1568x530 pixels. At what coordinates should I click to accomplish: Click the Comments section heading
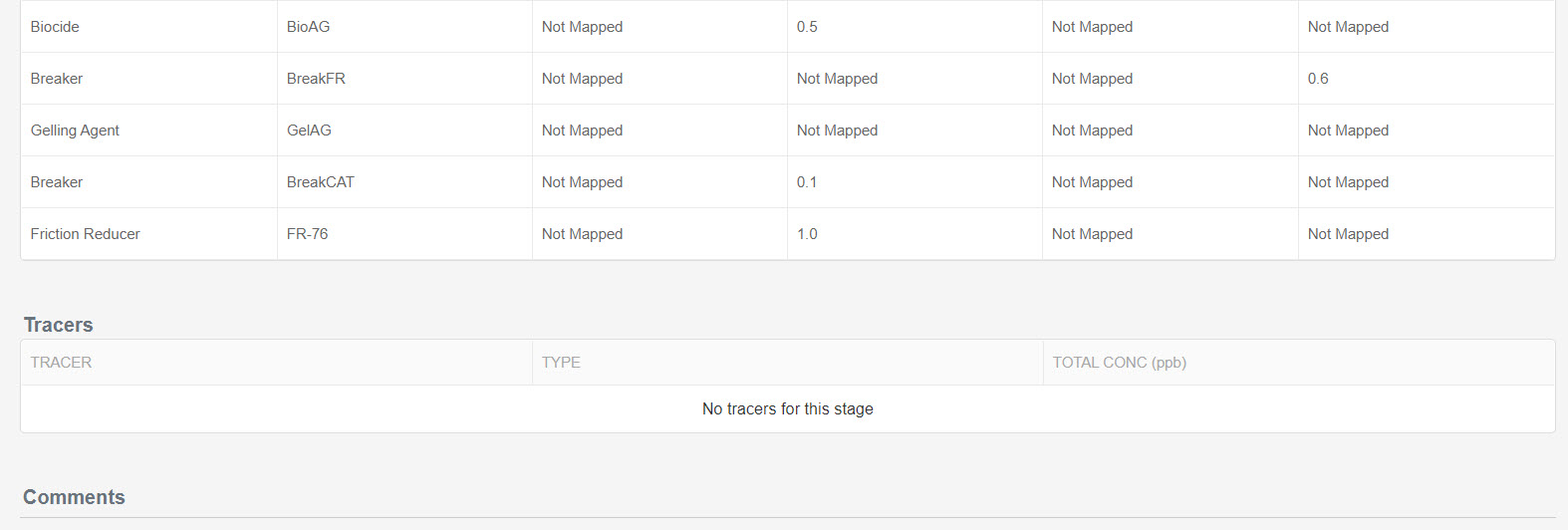click(74, 497)
